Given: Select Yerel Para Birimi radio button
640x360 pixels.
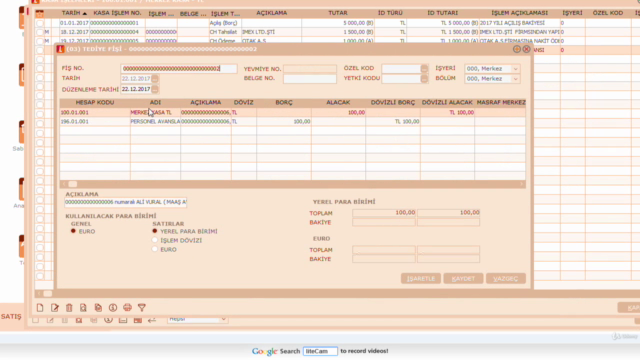Looking at the screenshot, I should [x=155, y=231].
